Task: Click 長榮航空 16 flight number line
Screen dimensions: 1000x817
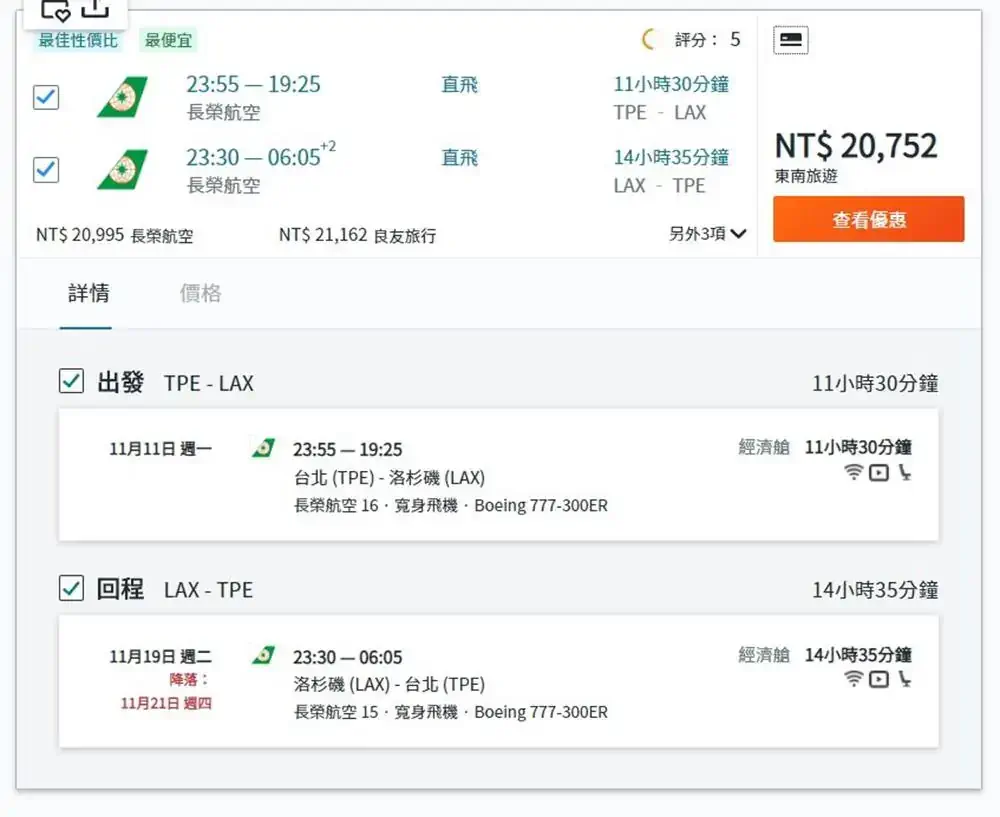Action: 450,506
